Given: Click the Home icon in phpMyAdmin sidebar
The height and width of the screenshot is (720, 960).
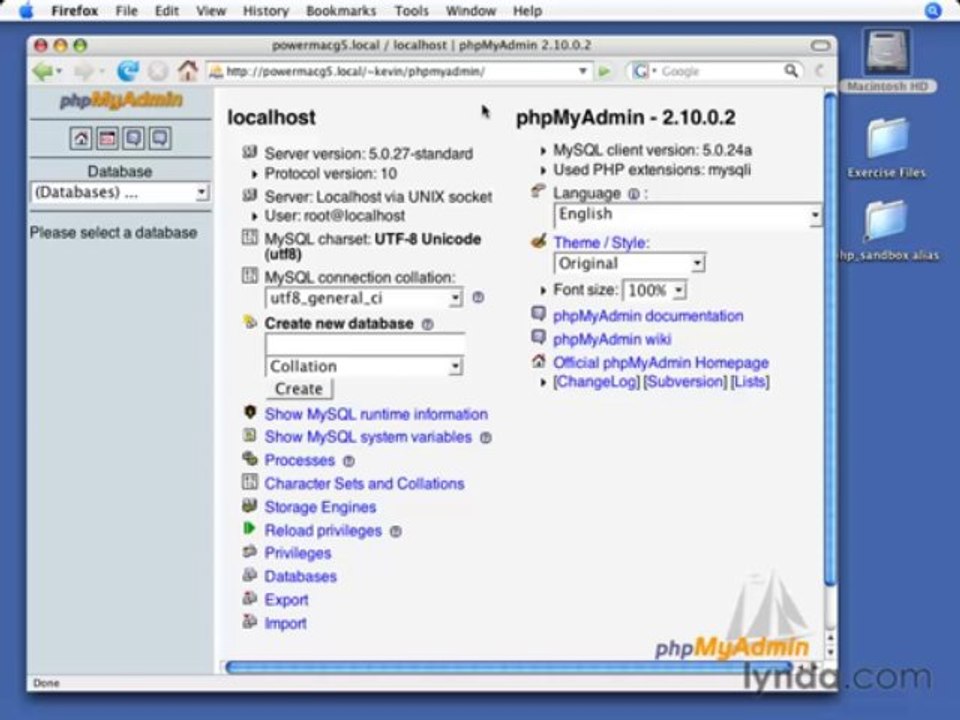Looking at the screenshot, I should coord(81,138).
